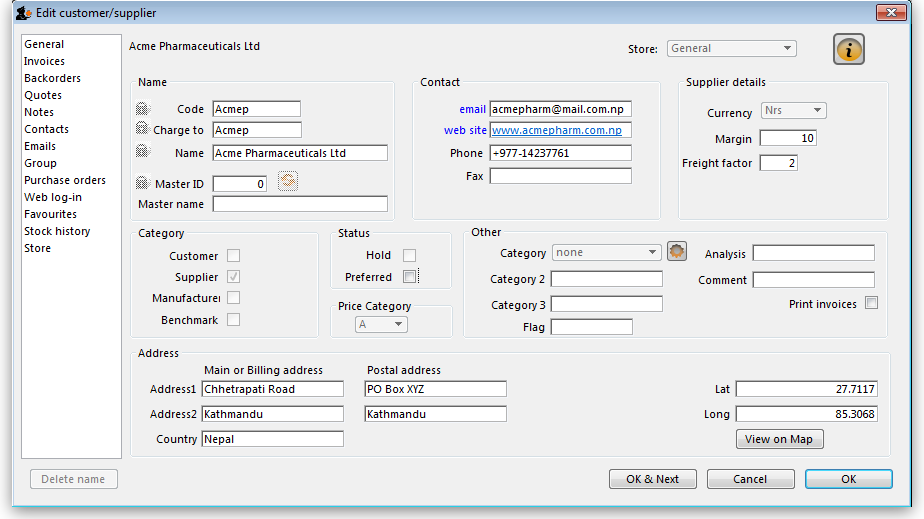The width and height of the screenshot is (924, 519).
Task: Click into the Fax input field
Action: click(560, 176)
